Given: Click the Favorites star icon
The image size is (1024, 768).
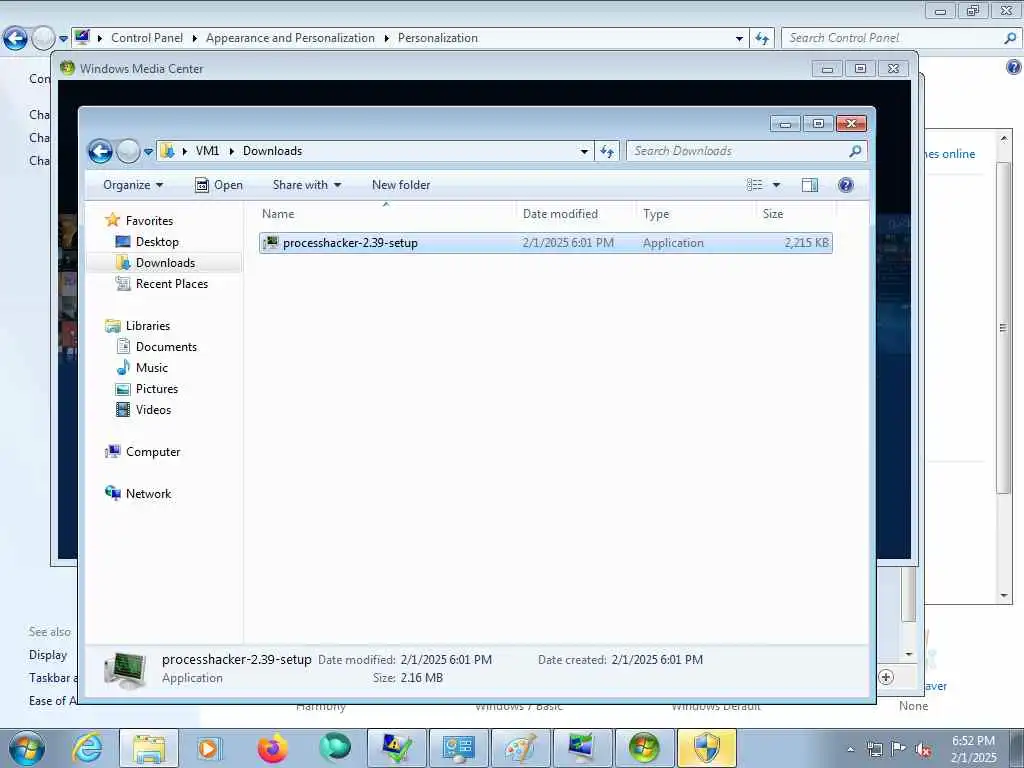Looking at the screenshot, I should [x=112, y=220].
